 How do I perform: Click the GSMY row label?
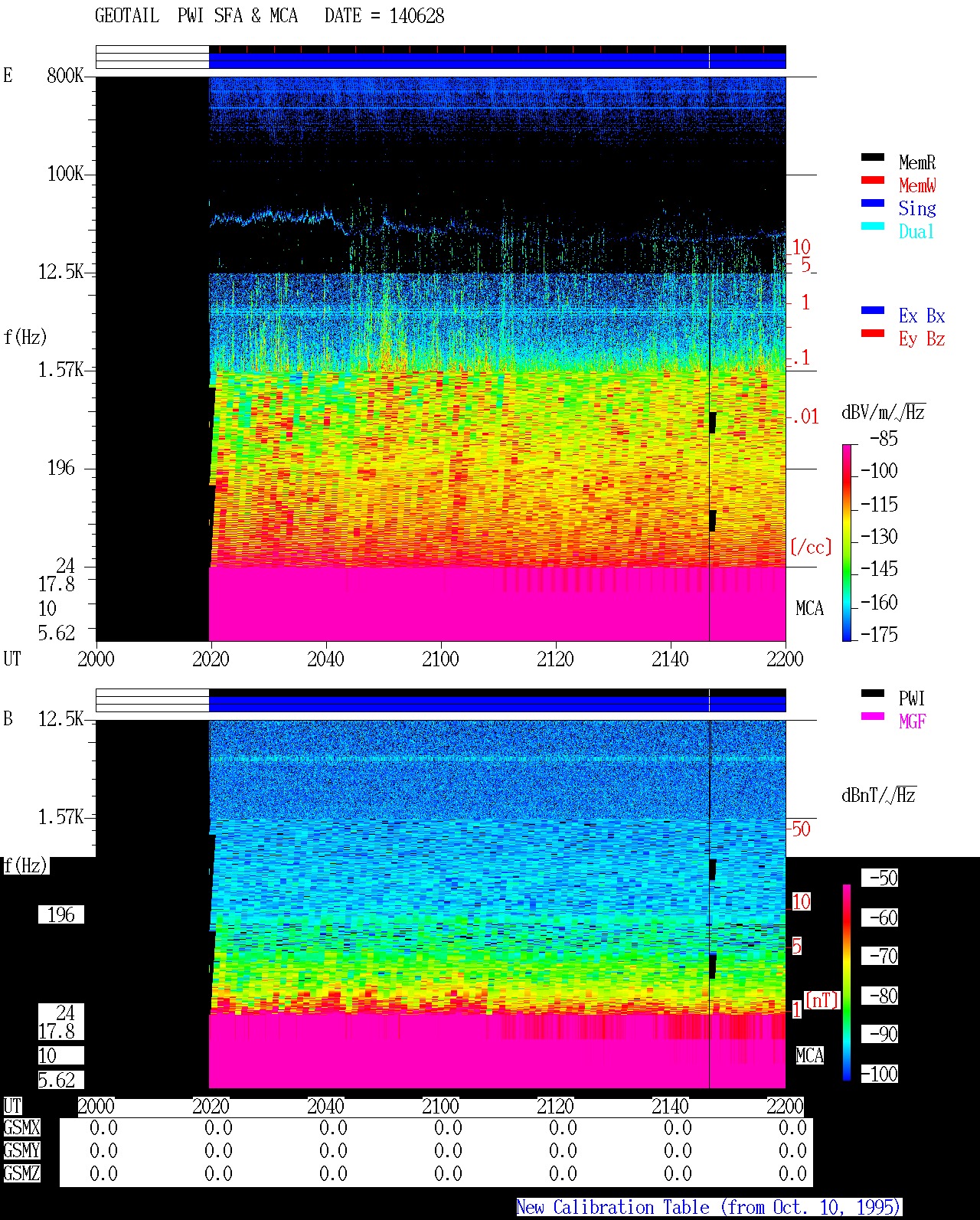click(21, 1150)
